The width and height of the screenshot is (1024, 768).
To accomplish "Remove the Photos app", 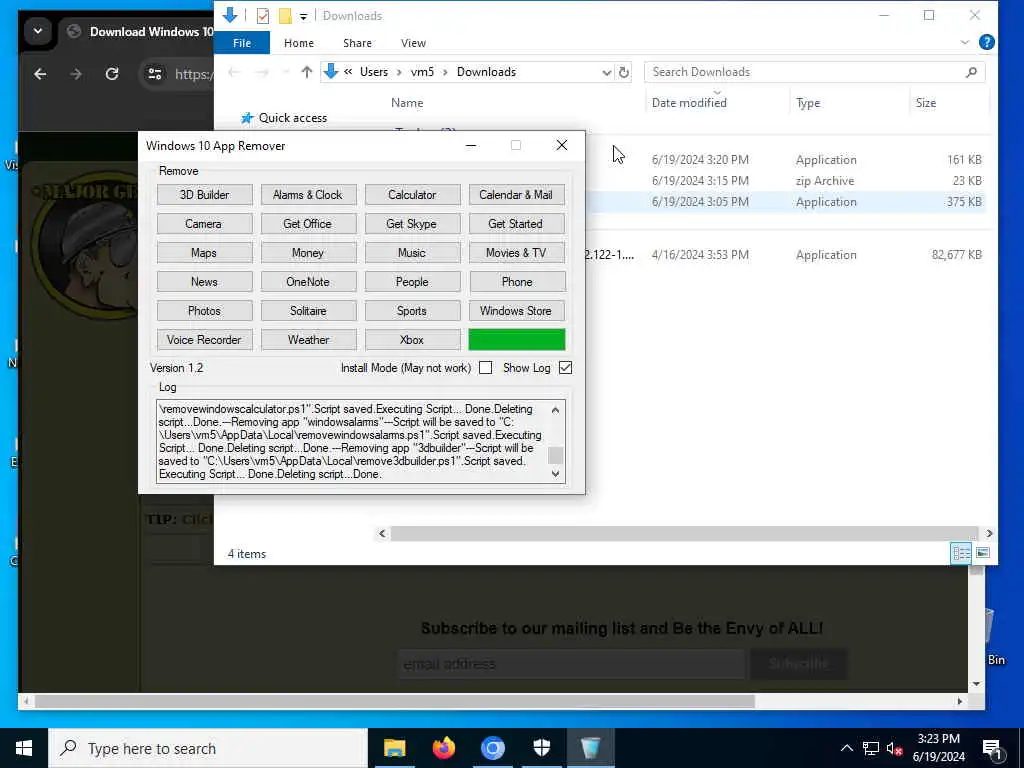I will 204,311.
